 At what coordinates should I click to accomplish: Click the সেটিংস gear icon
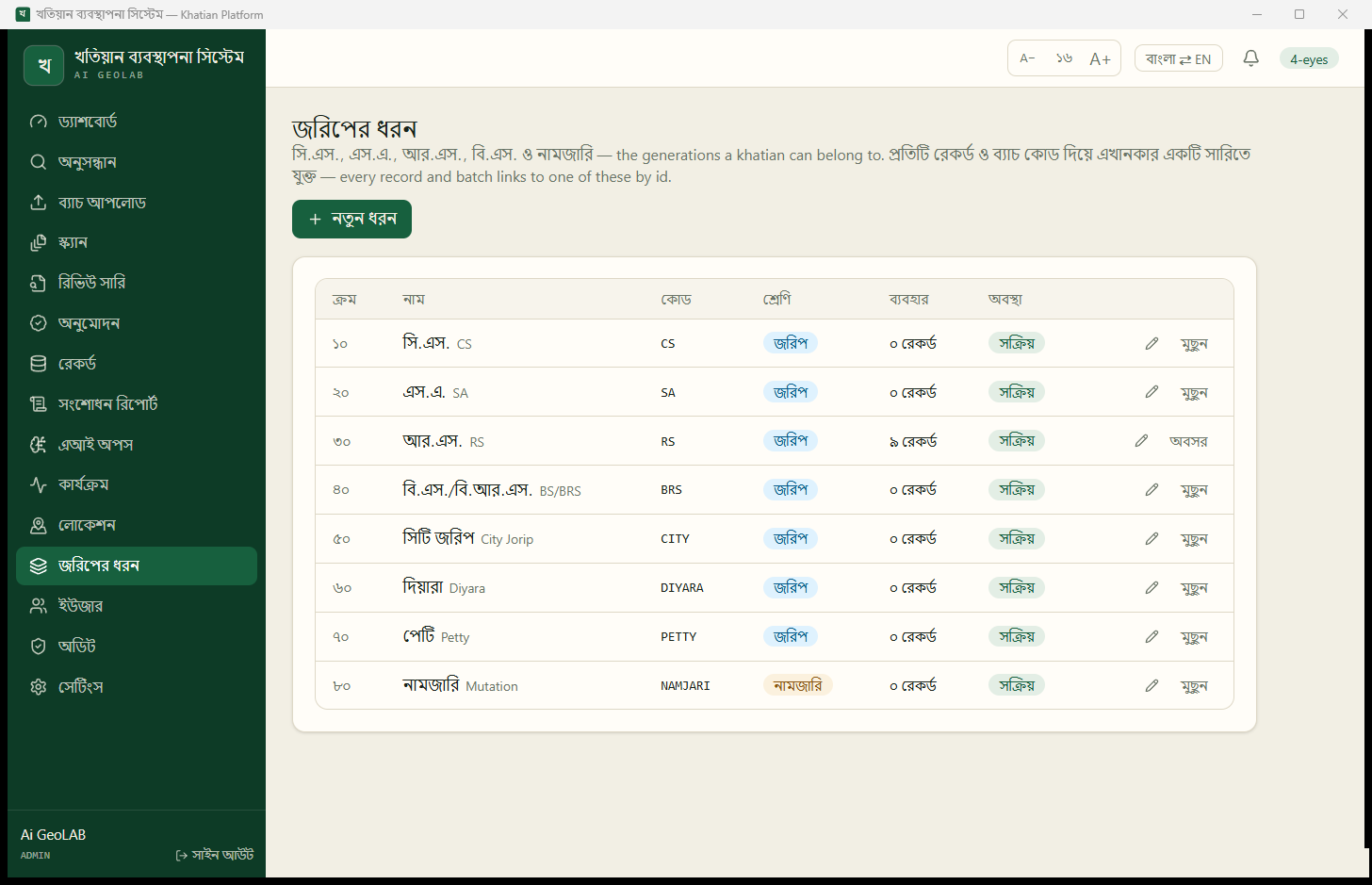pyautogui.click(x=38, y=687)
